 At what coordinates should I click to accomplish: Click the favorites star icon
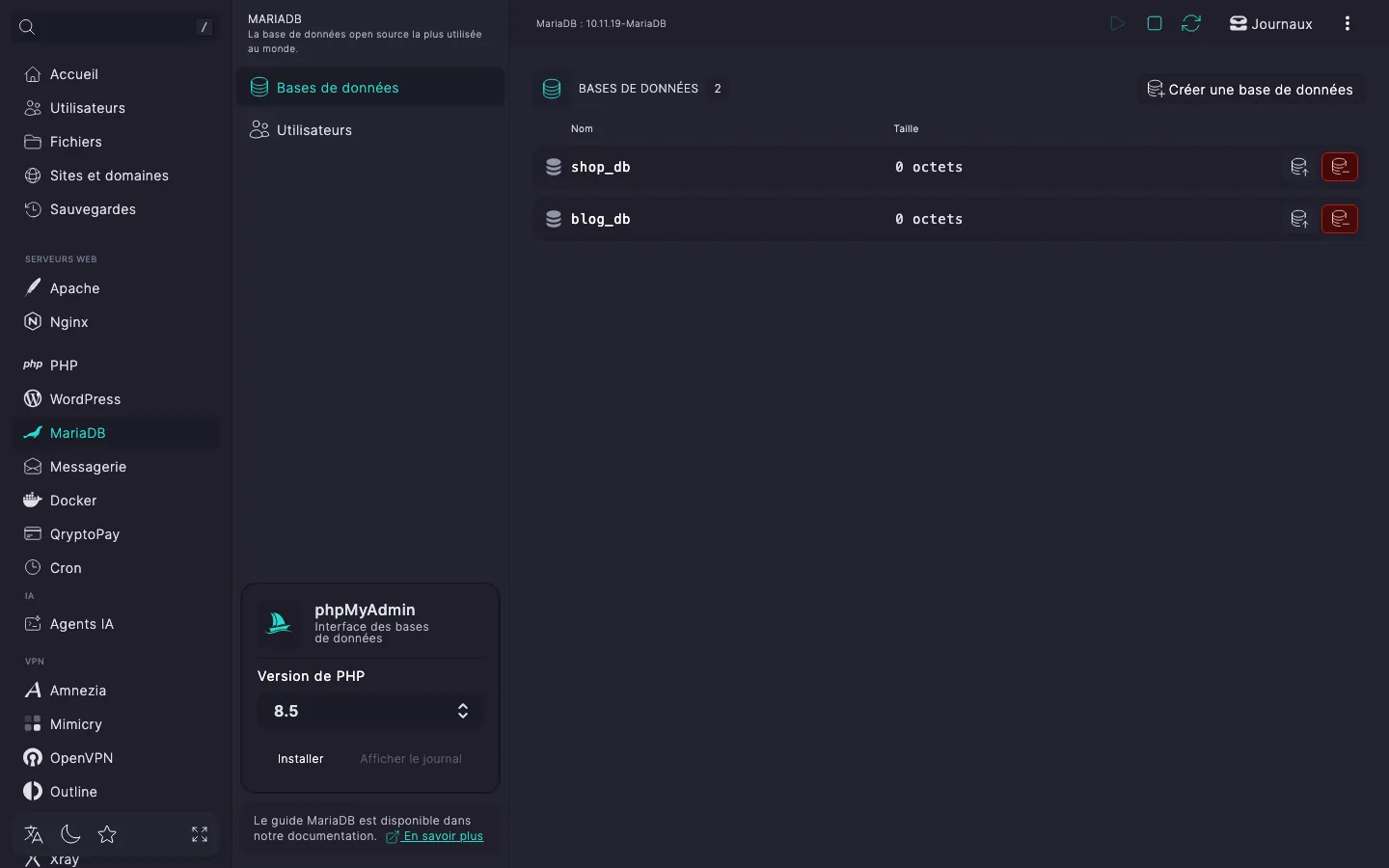coord(107,834)
